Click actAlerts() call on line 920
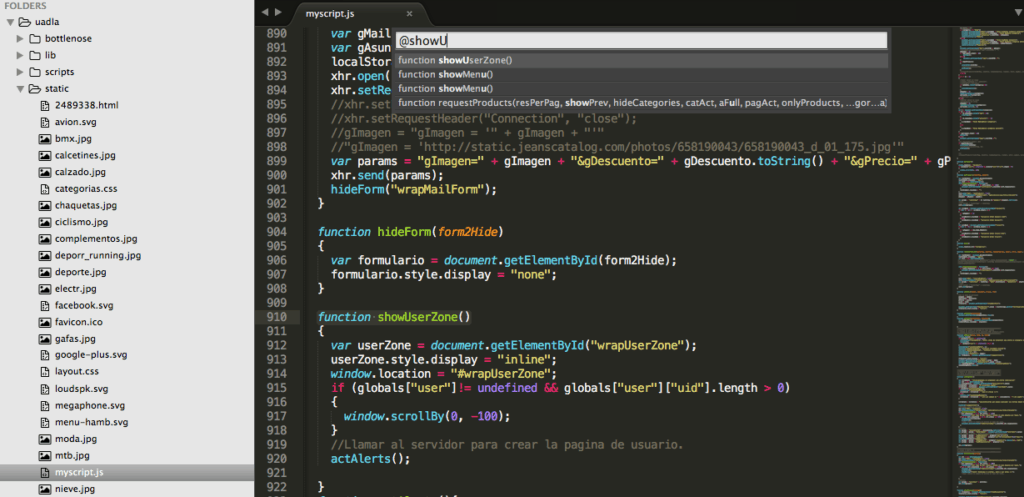 point(370,458)
